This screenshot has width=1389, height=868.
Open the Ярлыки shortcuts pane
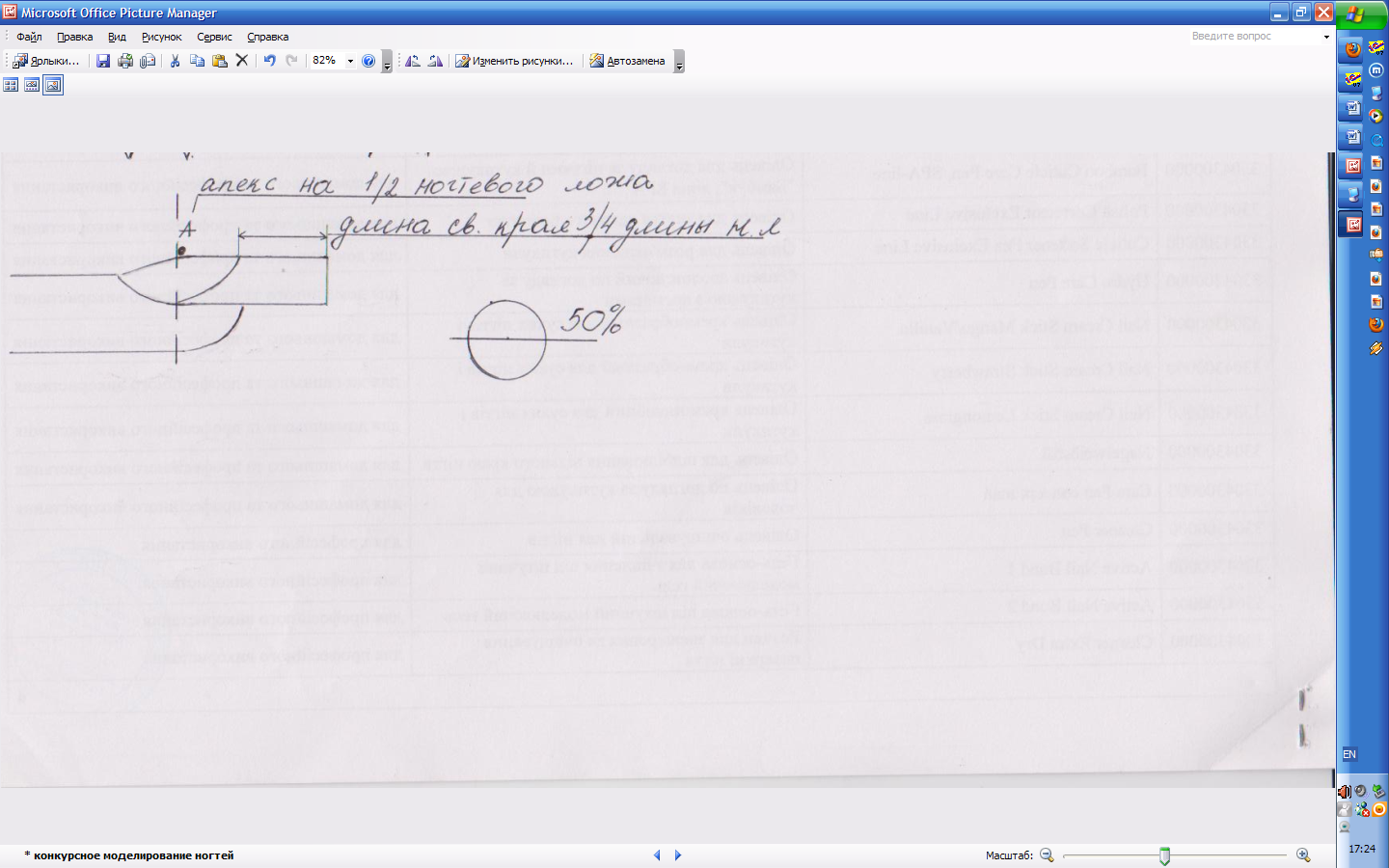click(46, 61)
